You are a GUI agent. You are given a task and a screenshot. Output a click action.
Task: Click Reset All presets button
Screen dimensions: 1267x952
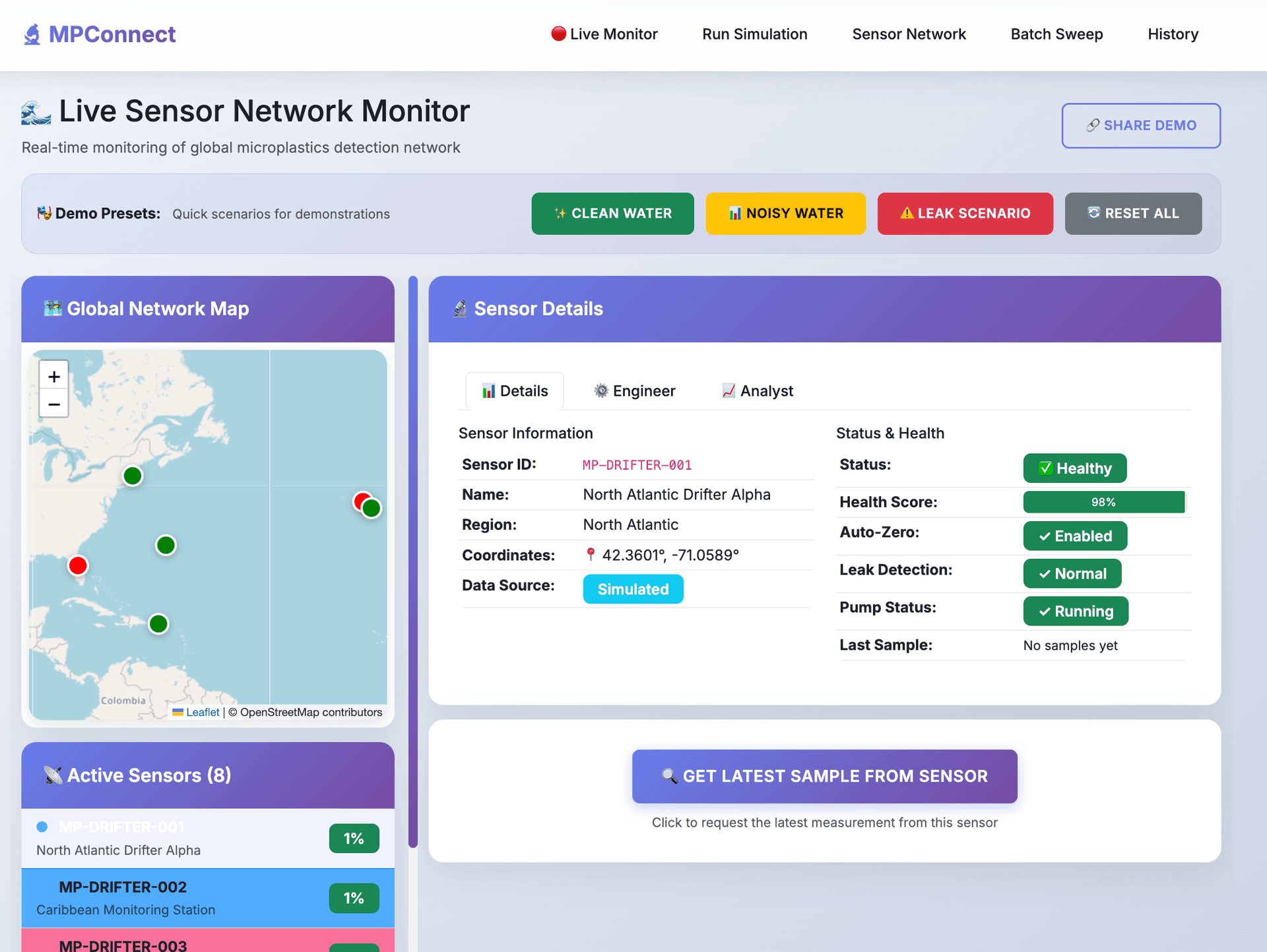pos(1133,213)
